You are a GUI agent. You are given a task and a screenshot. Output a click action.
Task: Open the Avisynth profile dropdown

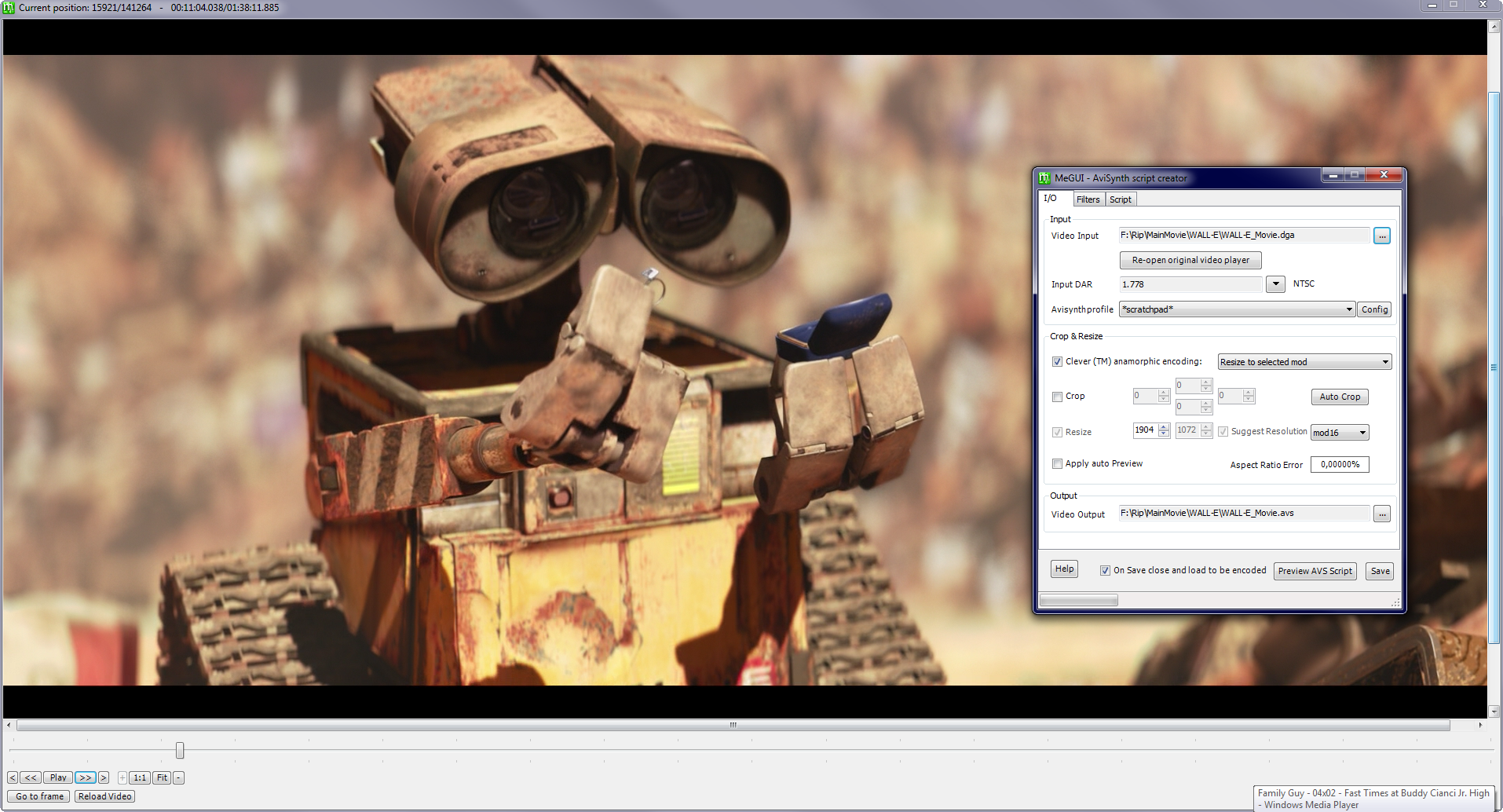1238,309
